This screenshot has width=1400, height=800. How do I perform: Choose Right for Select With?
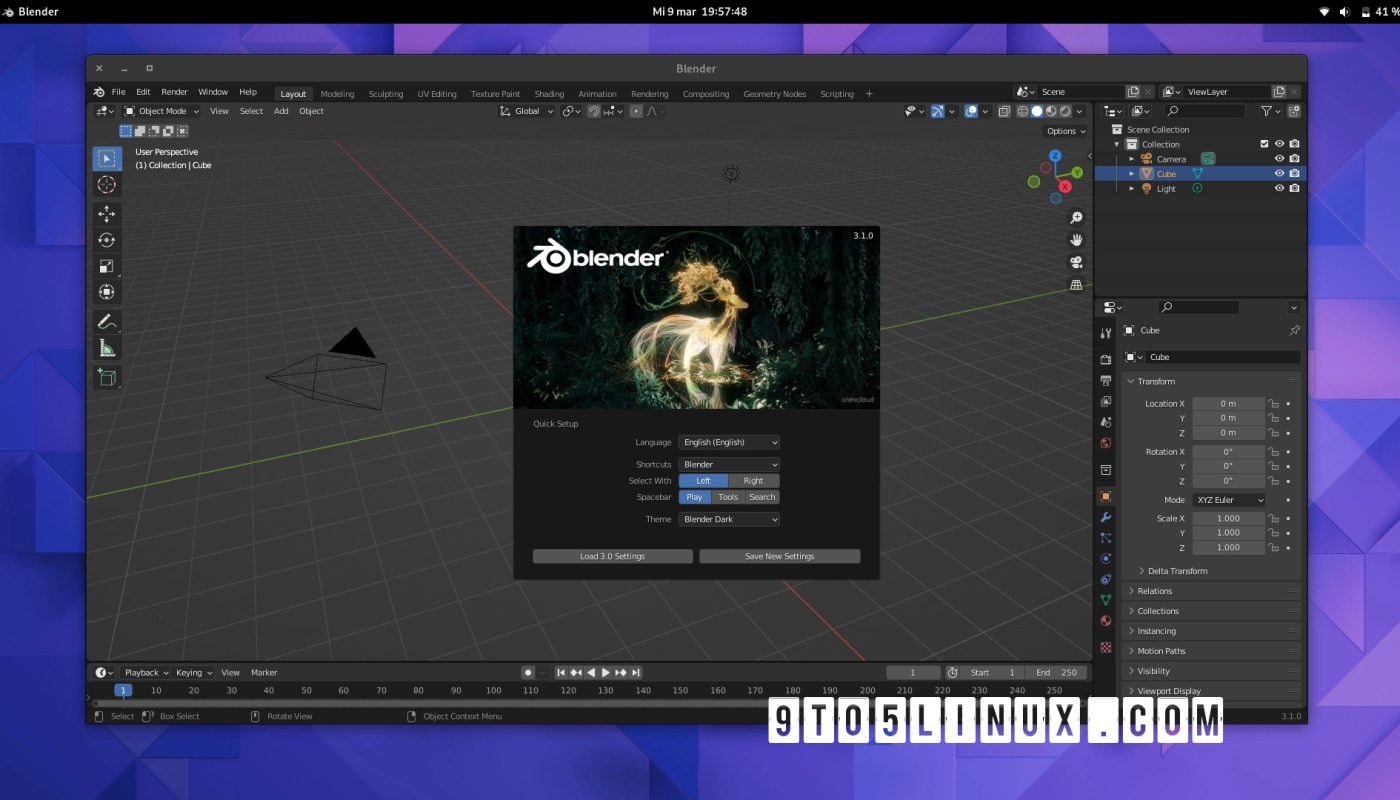(753, 481)
